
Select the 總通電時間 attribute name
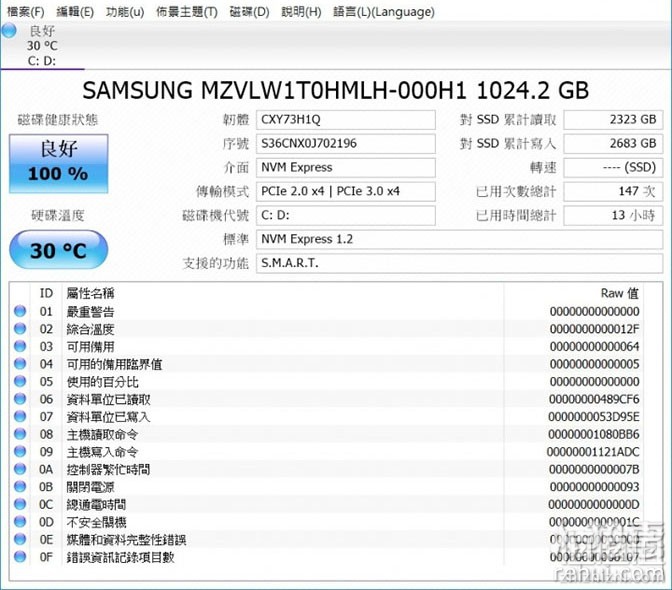pos(96,505)
